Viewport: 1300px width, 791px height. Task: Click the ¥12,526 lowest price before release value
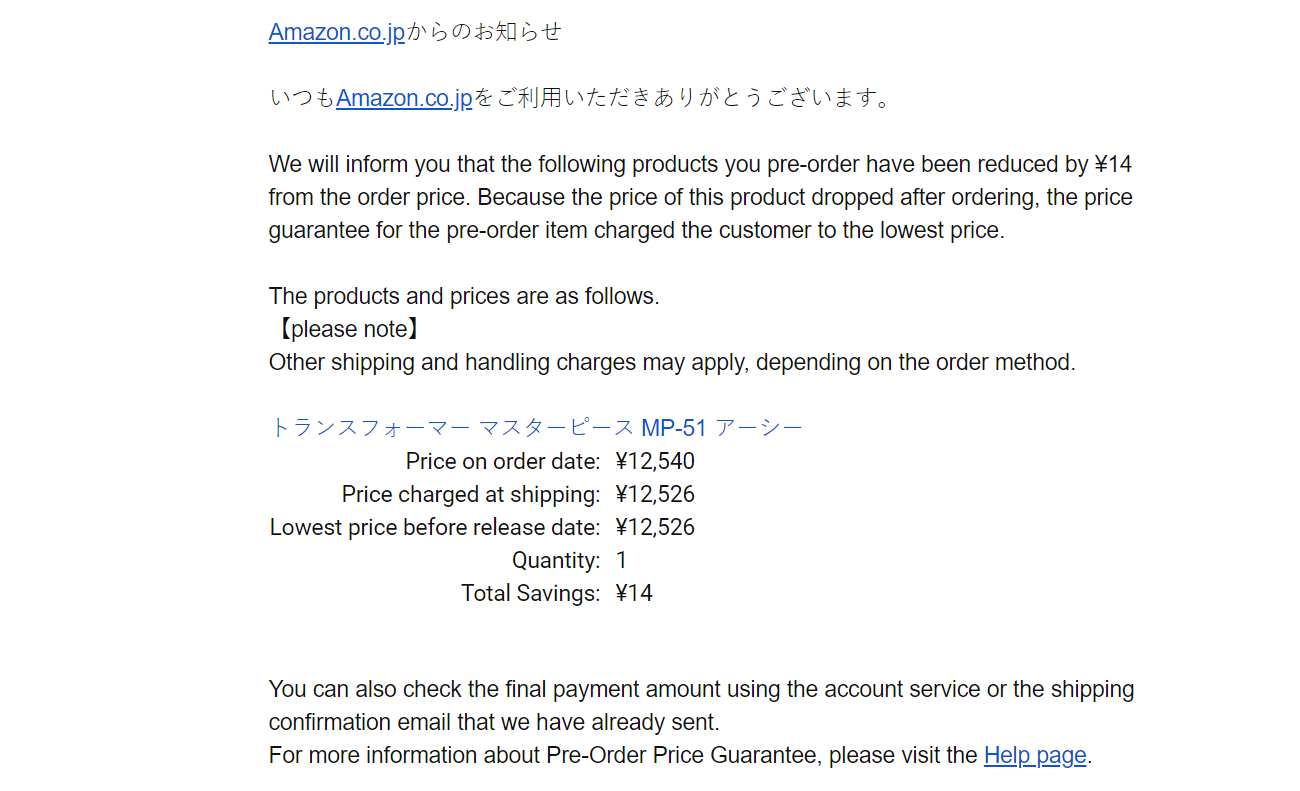coord(655,527)
